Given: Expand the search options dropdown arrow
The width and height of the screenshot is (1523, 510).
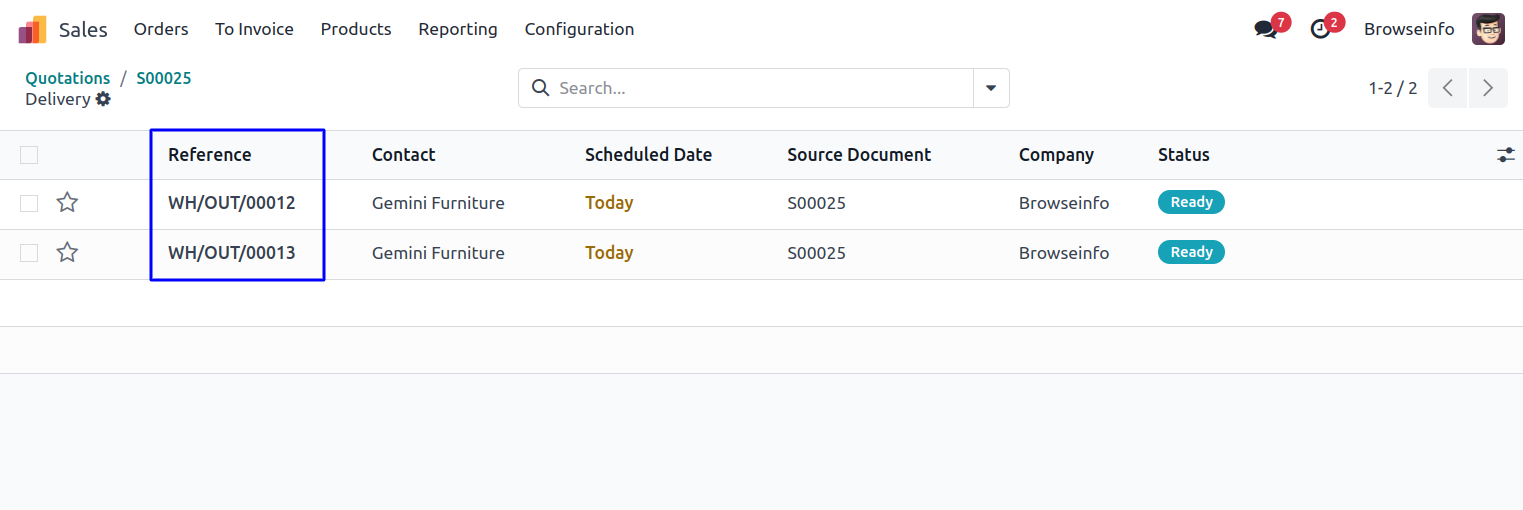Looking at the screenshot, I should tap(991, 88).
